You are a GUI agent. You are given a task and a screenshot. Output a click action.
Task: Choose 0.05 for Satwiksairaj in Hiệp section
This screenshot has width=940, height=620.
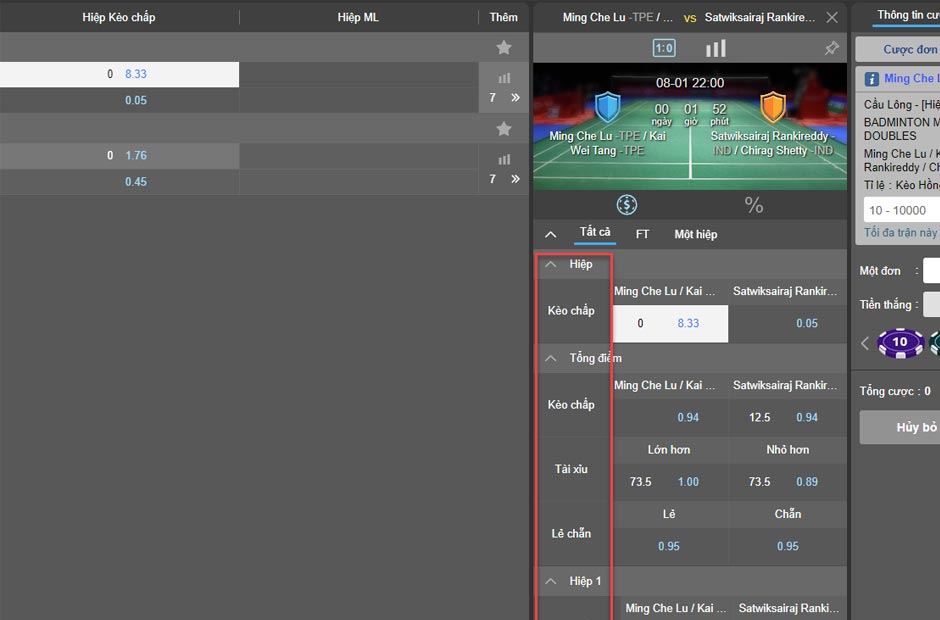[x=788, y=323]
